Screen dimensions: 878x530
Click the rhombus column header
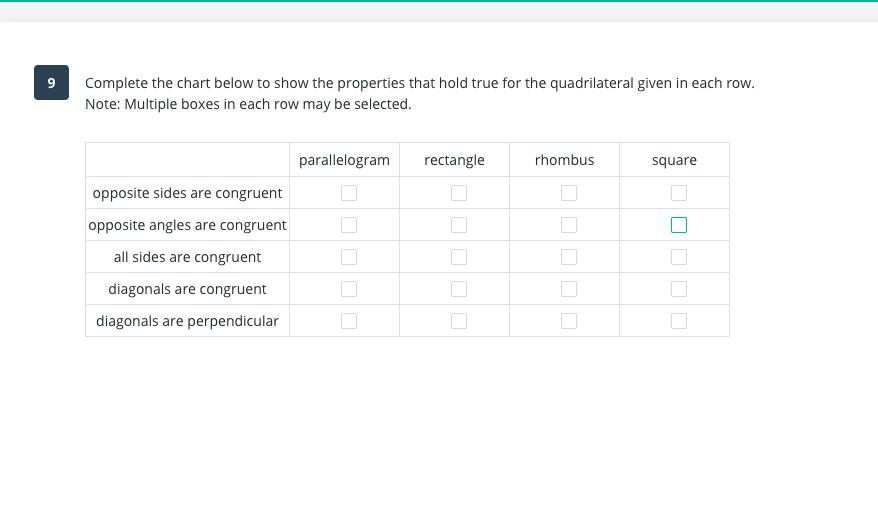[564, 160]
